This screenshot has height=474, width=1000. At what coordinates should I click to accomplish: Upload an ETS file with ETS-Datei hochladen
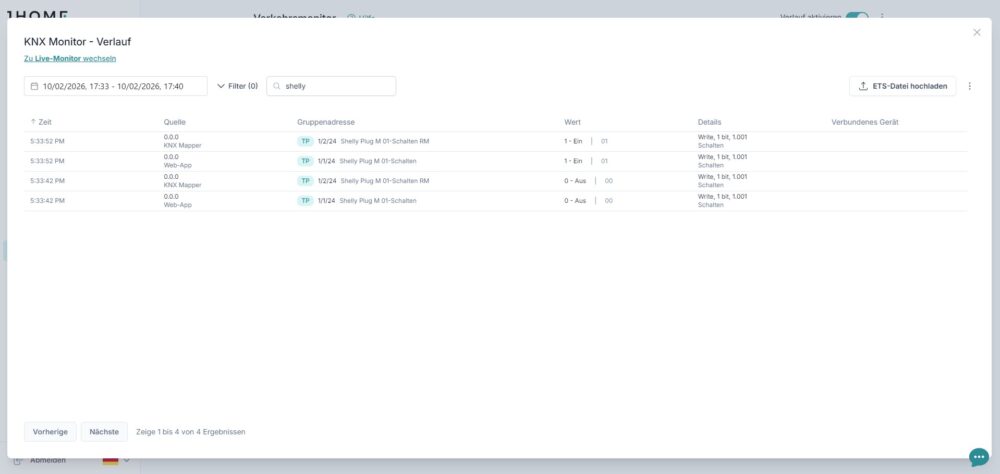tap(902, 86)
